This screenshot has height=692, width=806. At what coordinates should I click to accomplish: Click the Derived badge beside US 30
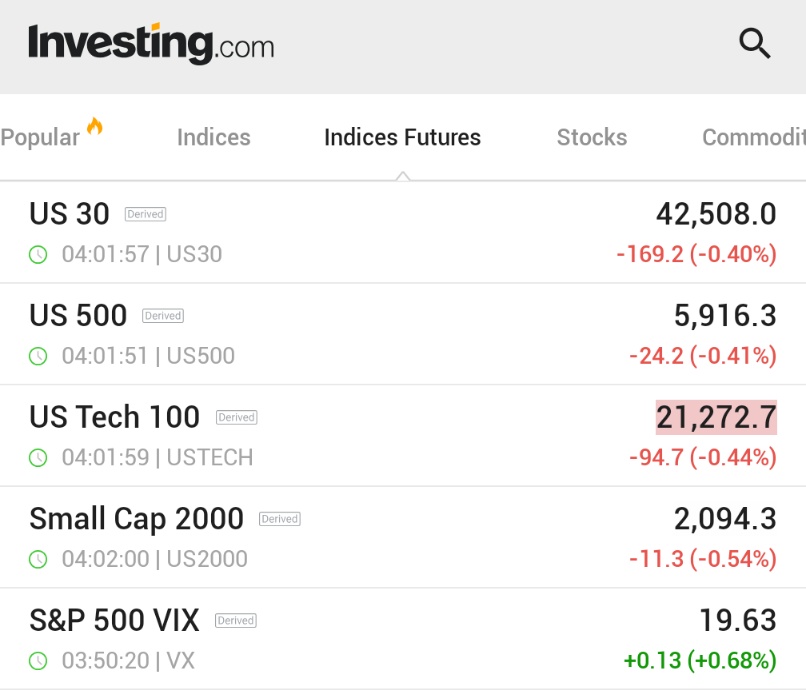pyautogui.click(x=145, y=214)
